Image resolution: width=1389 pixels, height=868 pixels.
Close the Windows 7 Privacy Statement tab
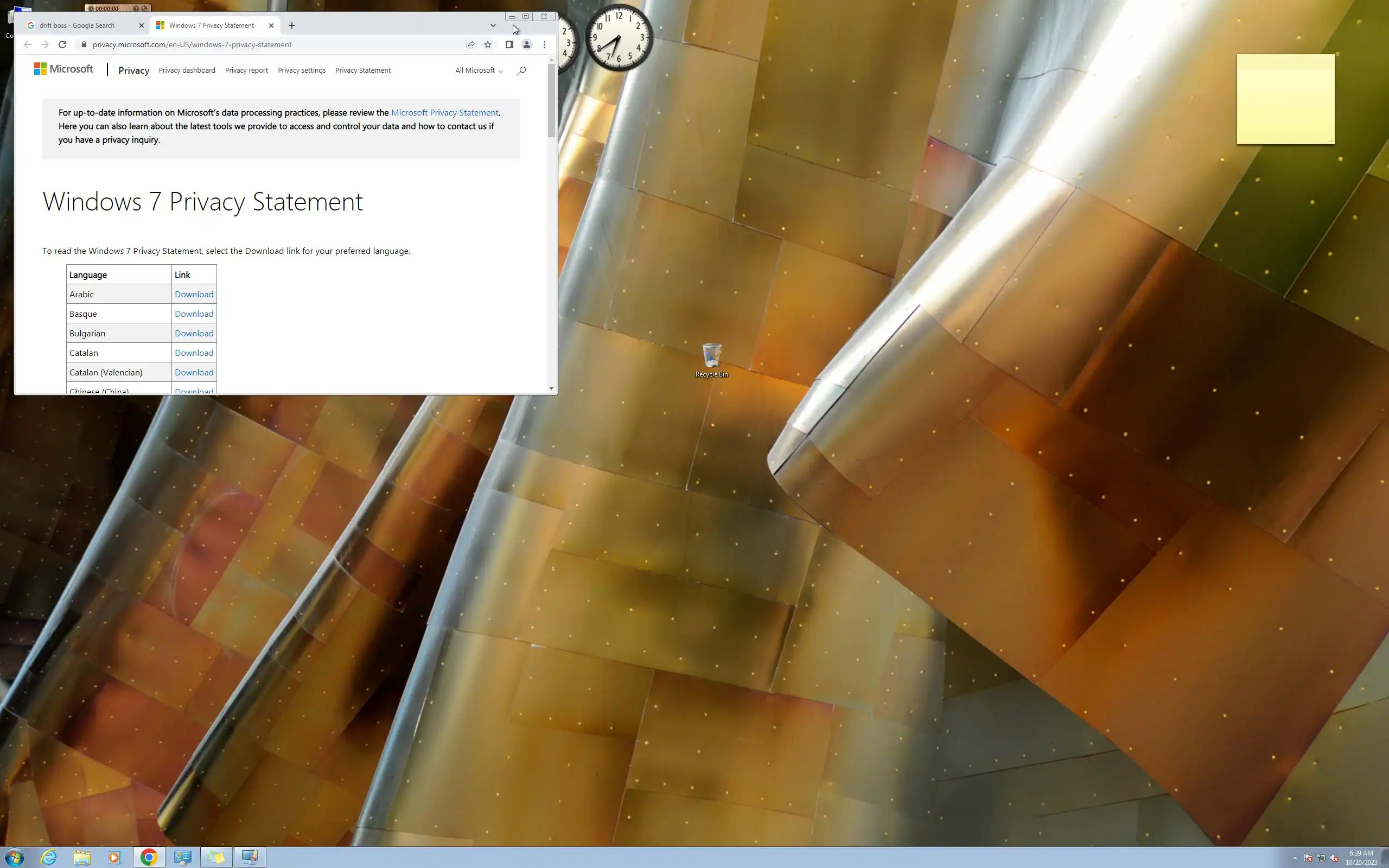click(x=271, y=25)
